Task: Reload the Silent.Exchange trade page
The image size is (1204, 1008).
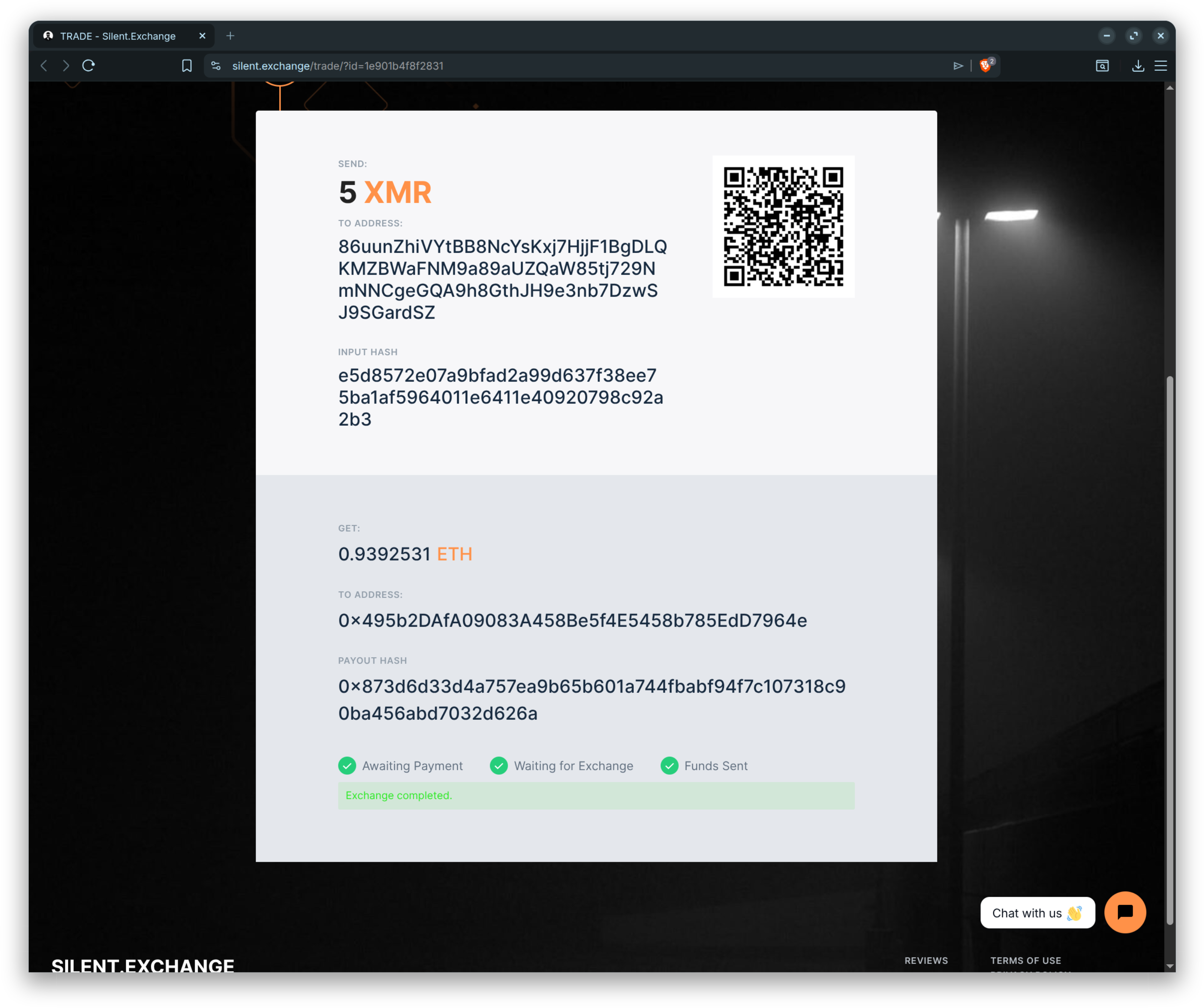Action: (88, 66)
